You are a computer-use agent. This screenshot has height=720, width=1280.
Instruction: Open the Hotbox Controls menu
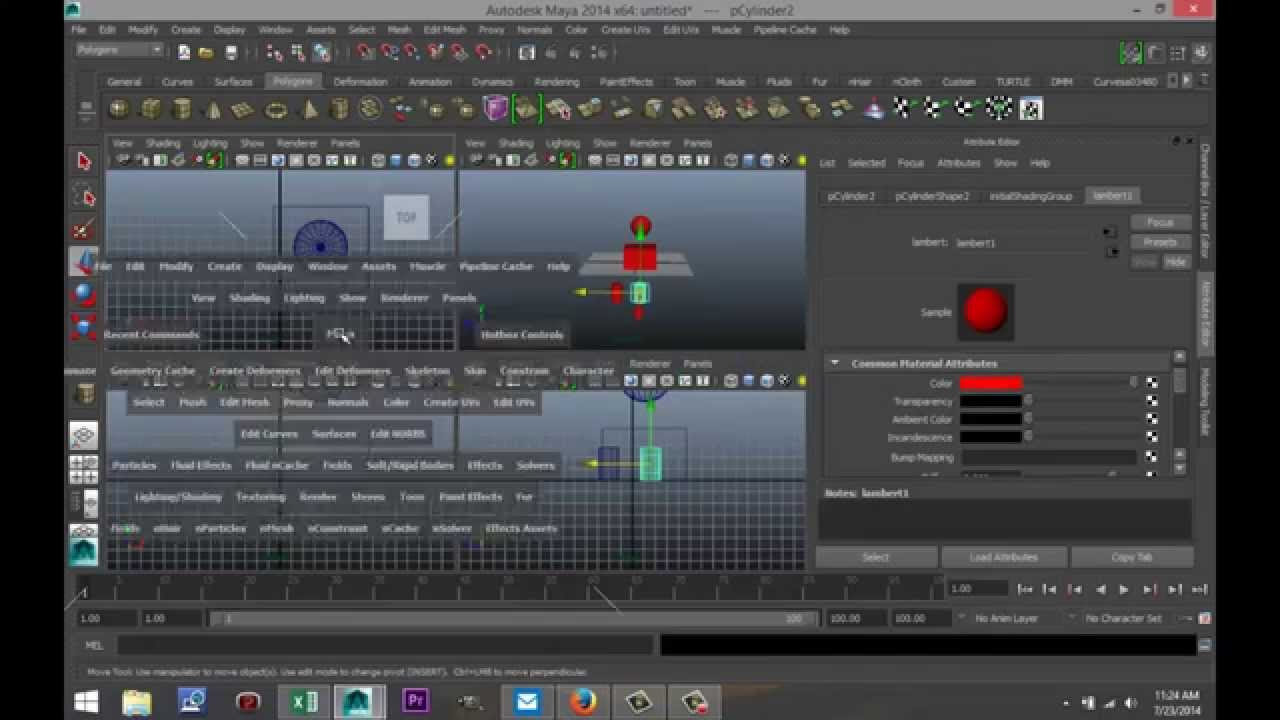pyautogui.click(x=522, y=335)
